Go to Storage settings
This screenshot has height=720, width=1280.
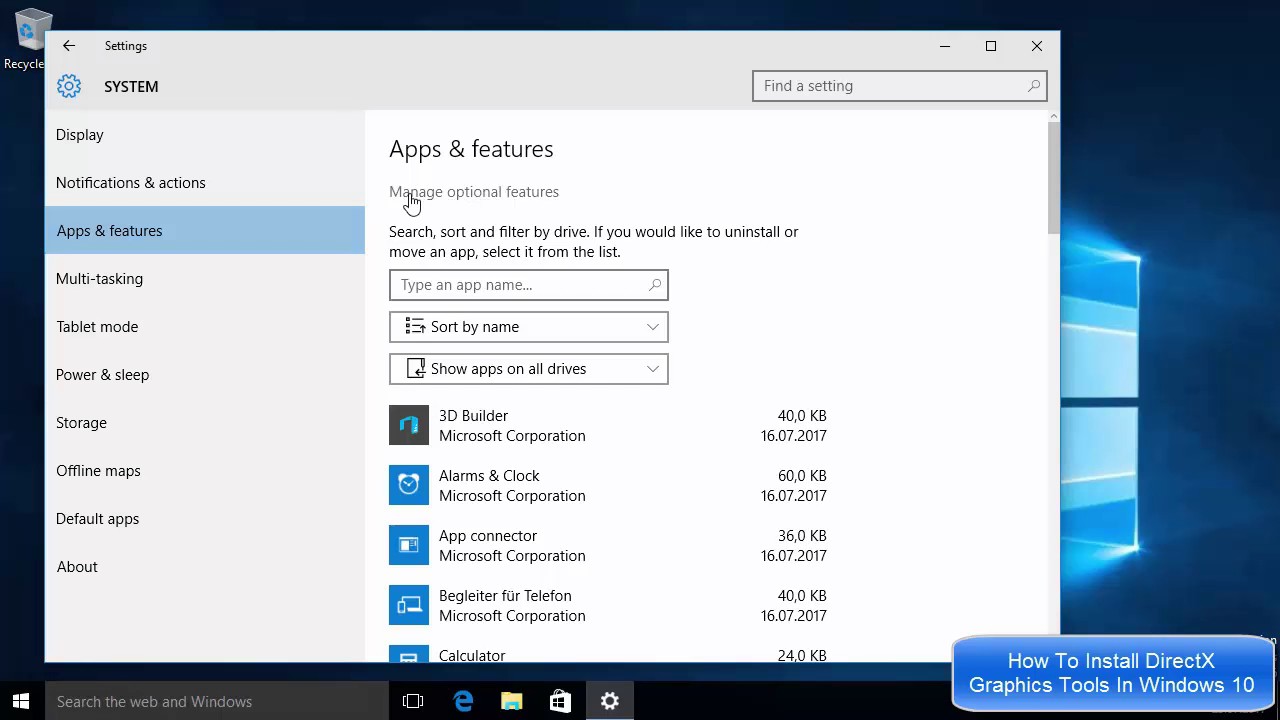(x=205, y=423)
